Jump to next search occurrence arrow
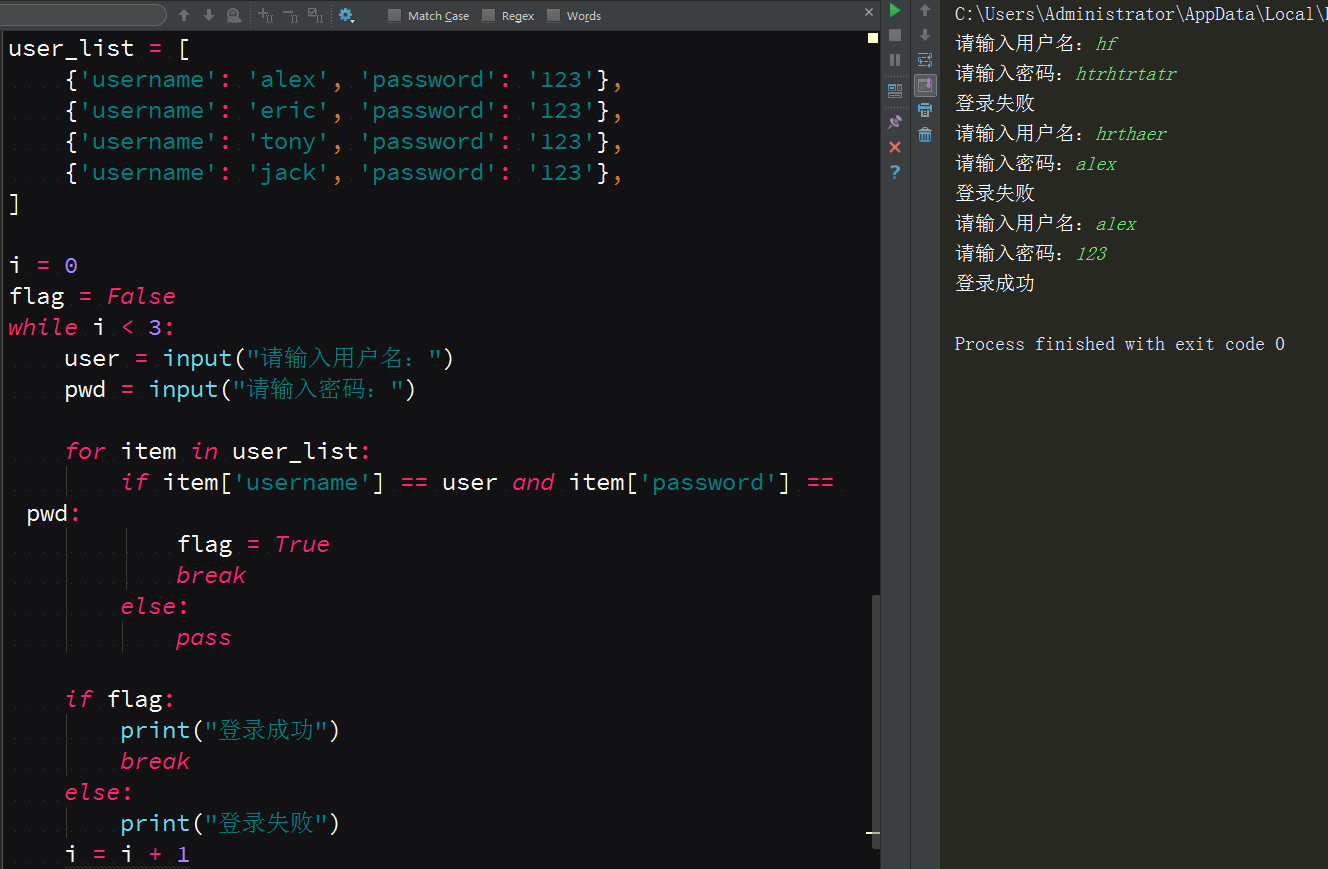The width and height of the screenshot is (1328, 869). click(x=209, y=15)
